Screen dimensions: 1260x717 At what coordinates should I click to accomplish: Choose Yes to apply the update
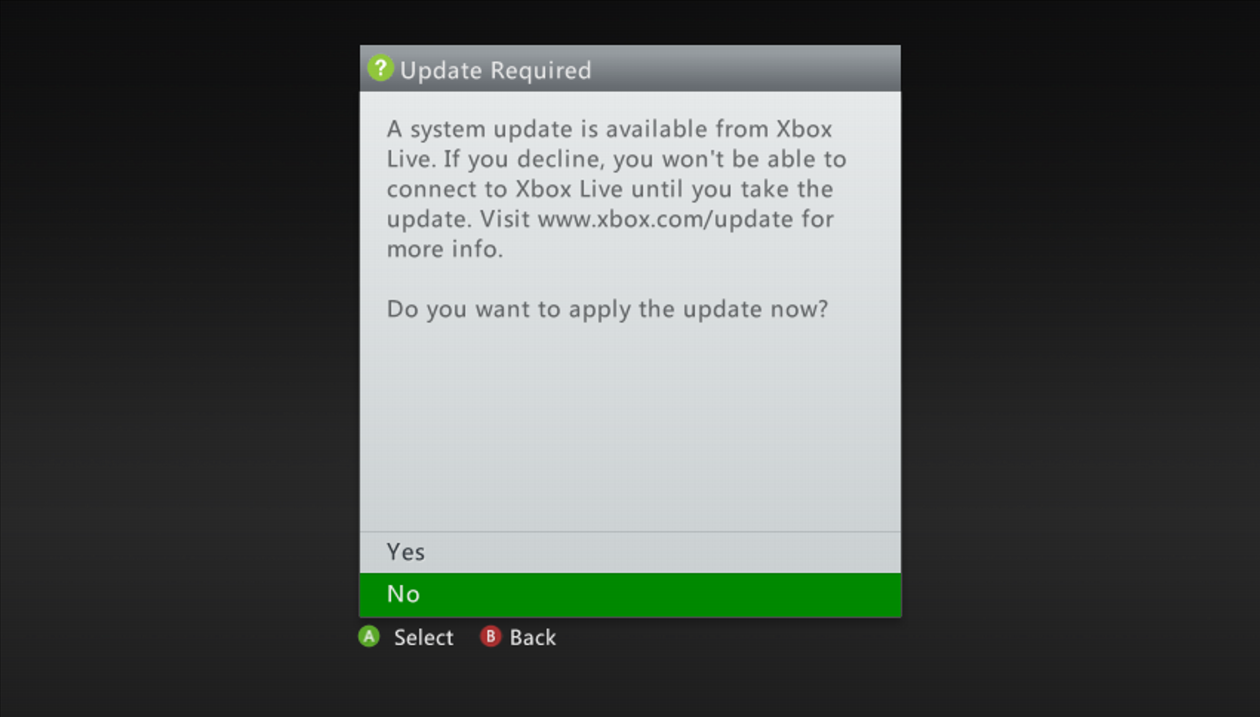(x=630, y=552)
